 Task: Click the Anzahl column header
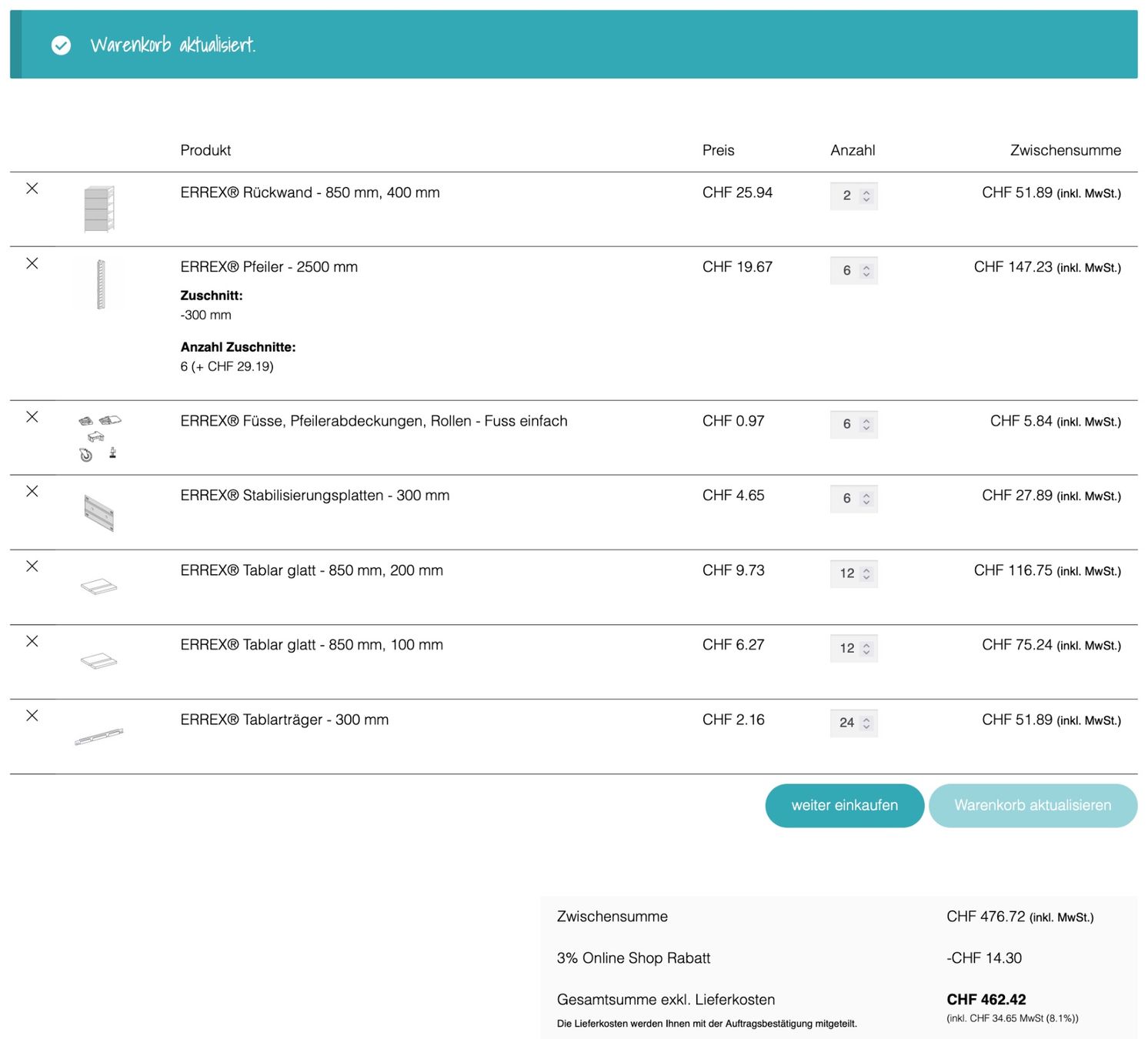coord(853,150)
